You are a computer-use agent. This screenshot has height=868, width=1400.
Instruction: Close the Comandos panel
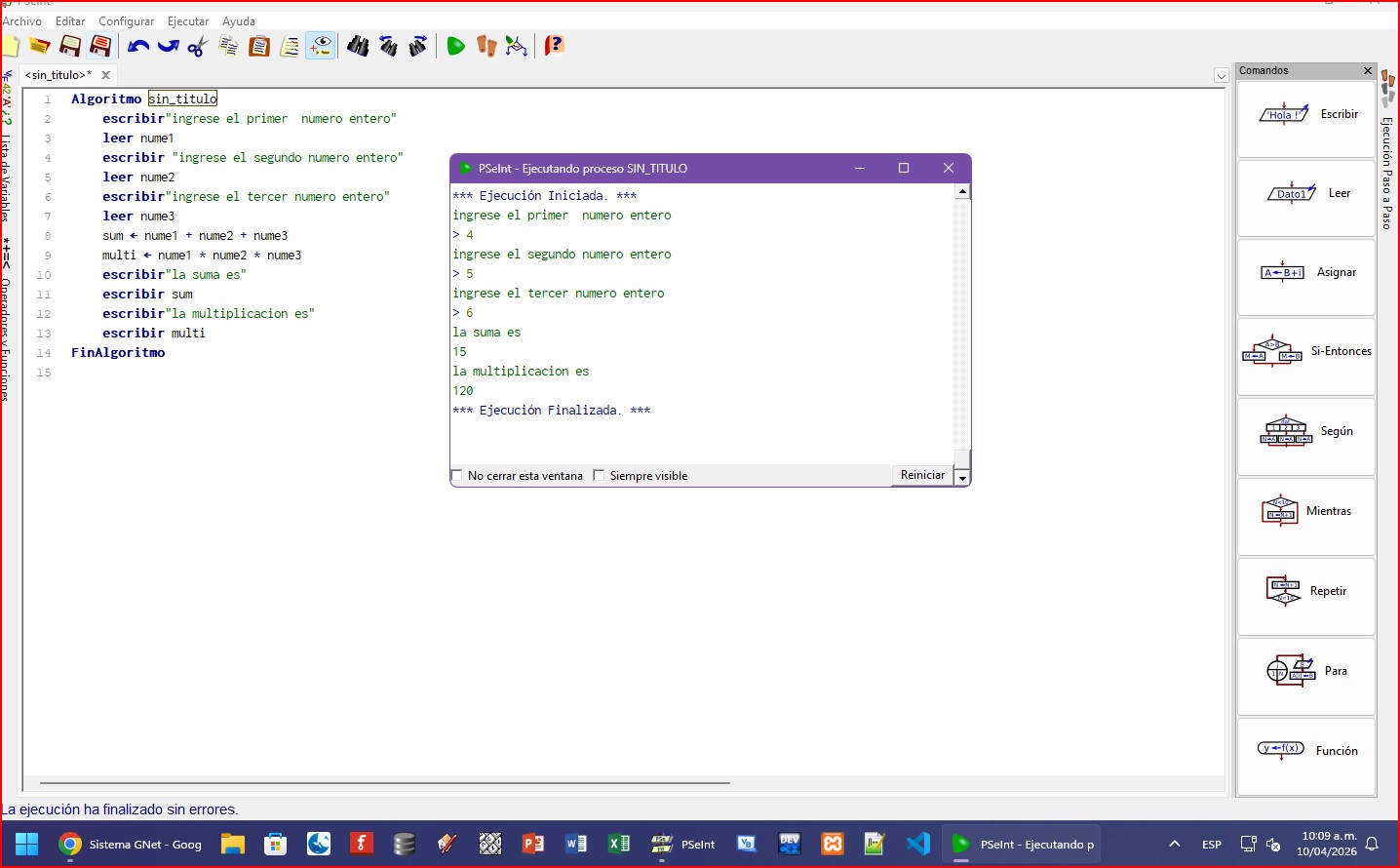pos(1367,71)
